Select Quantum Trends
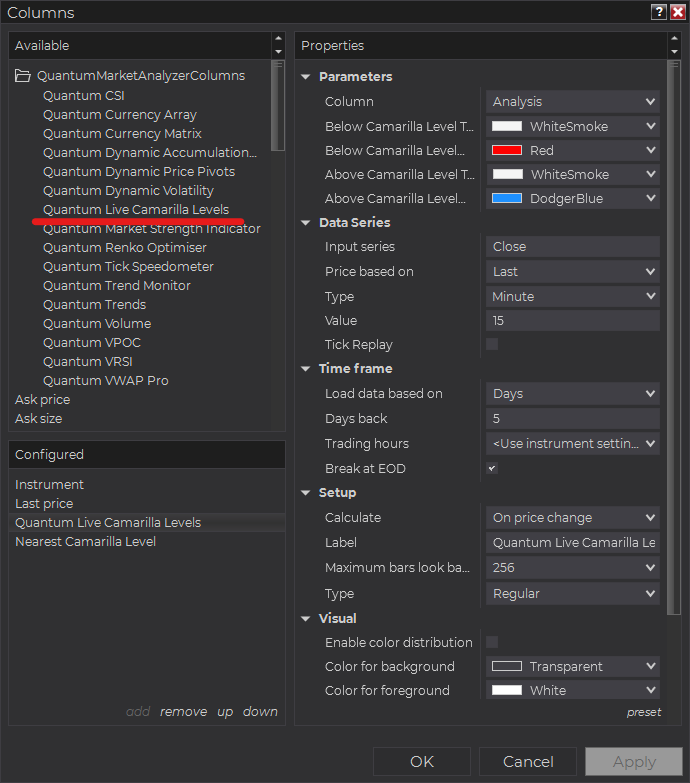The width and height of the screenshot is (690, 783). 94,304
